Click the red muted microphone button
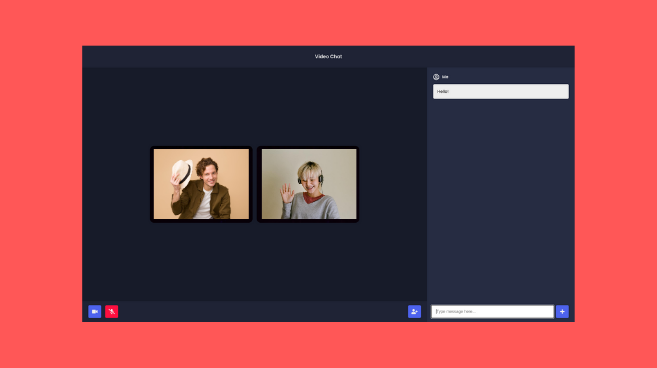Image resolution: width=657 pixels, height=368 pixels. (x=111, y=311)
